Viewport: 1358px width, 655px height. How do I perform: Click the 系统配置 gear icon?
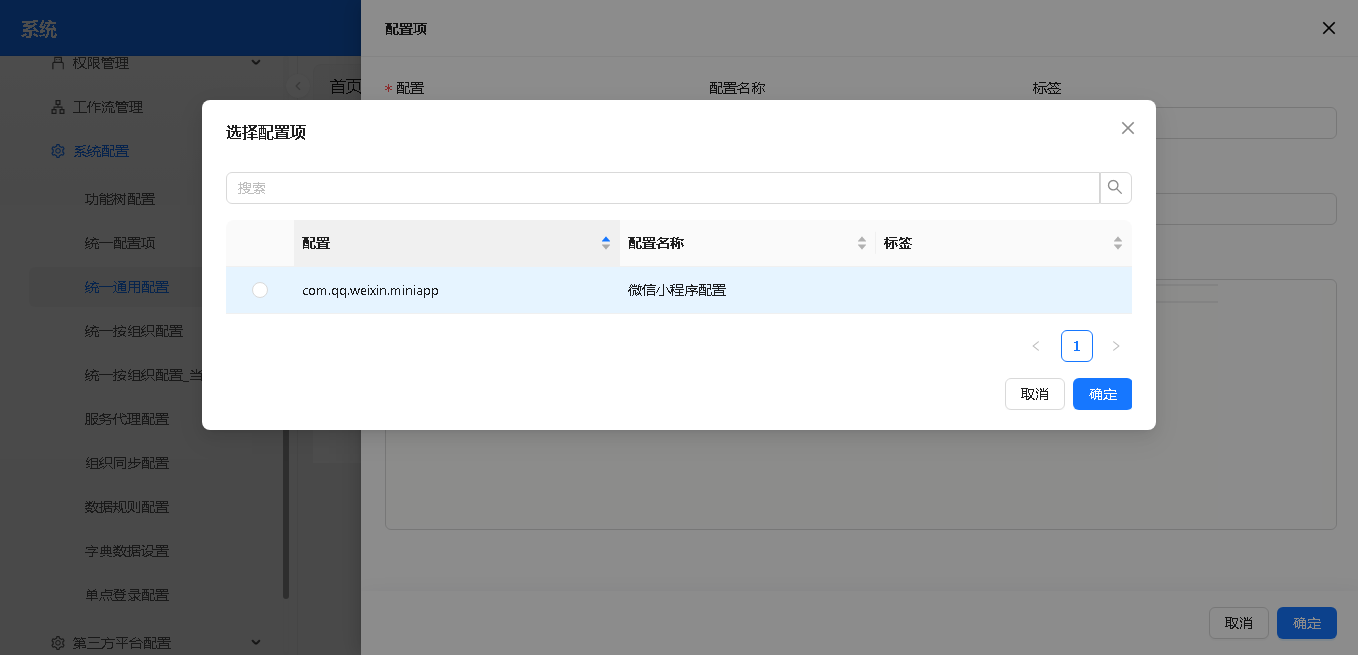(58, 151)
